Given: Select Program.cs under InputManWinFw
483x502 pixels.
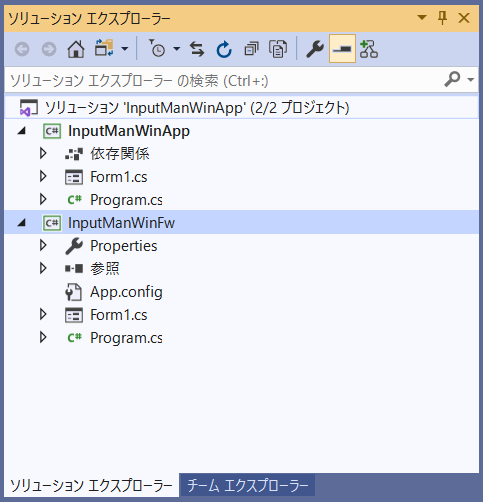Looking at the screenshot, I should [126, 338].
